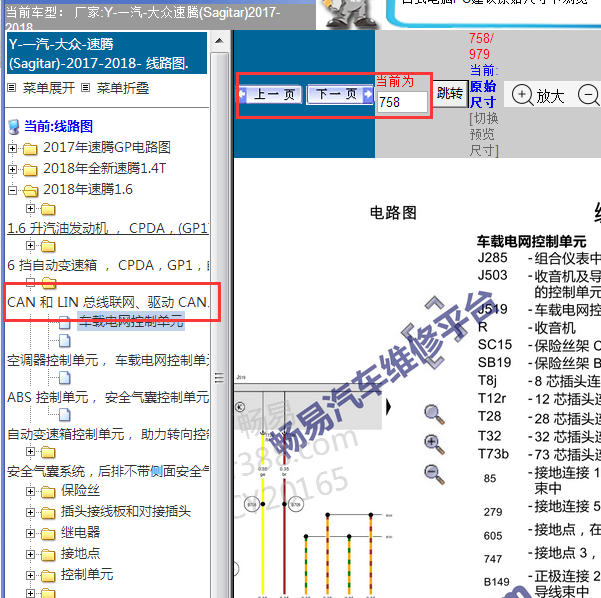This screenshot has width=601, height=598.
Task: Click the SC15 保险丝架 legend row
Action: pyautogui.click(x=539, y=345)
